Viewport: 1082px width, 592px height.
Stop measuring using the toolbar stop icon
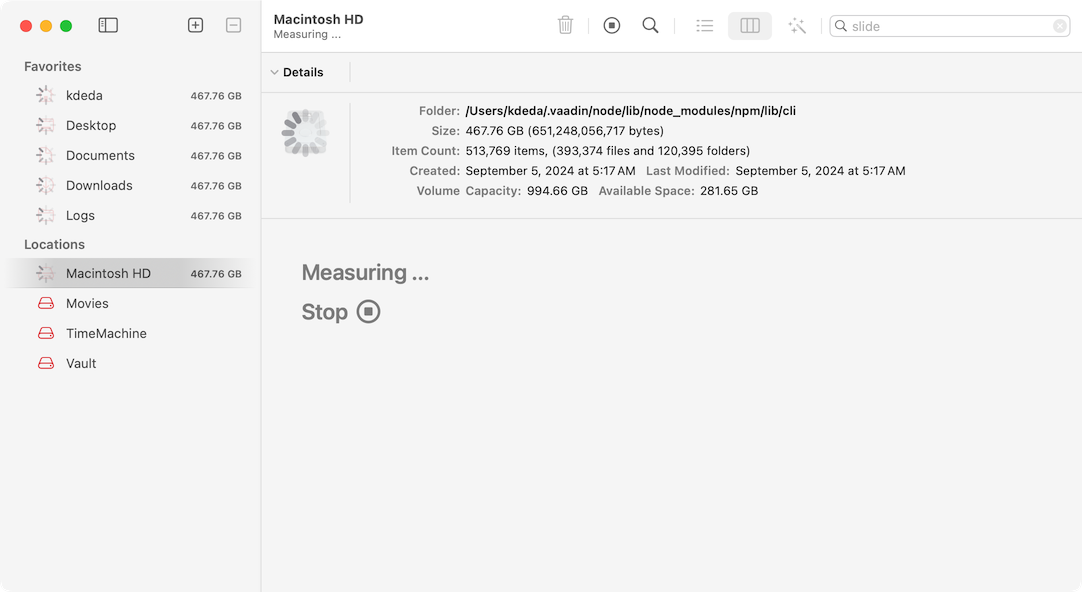(611, 25)
